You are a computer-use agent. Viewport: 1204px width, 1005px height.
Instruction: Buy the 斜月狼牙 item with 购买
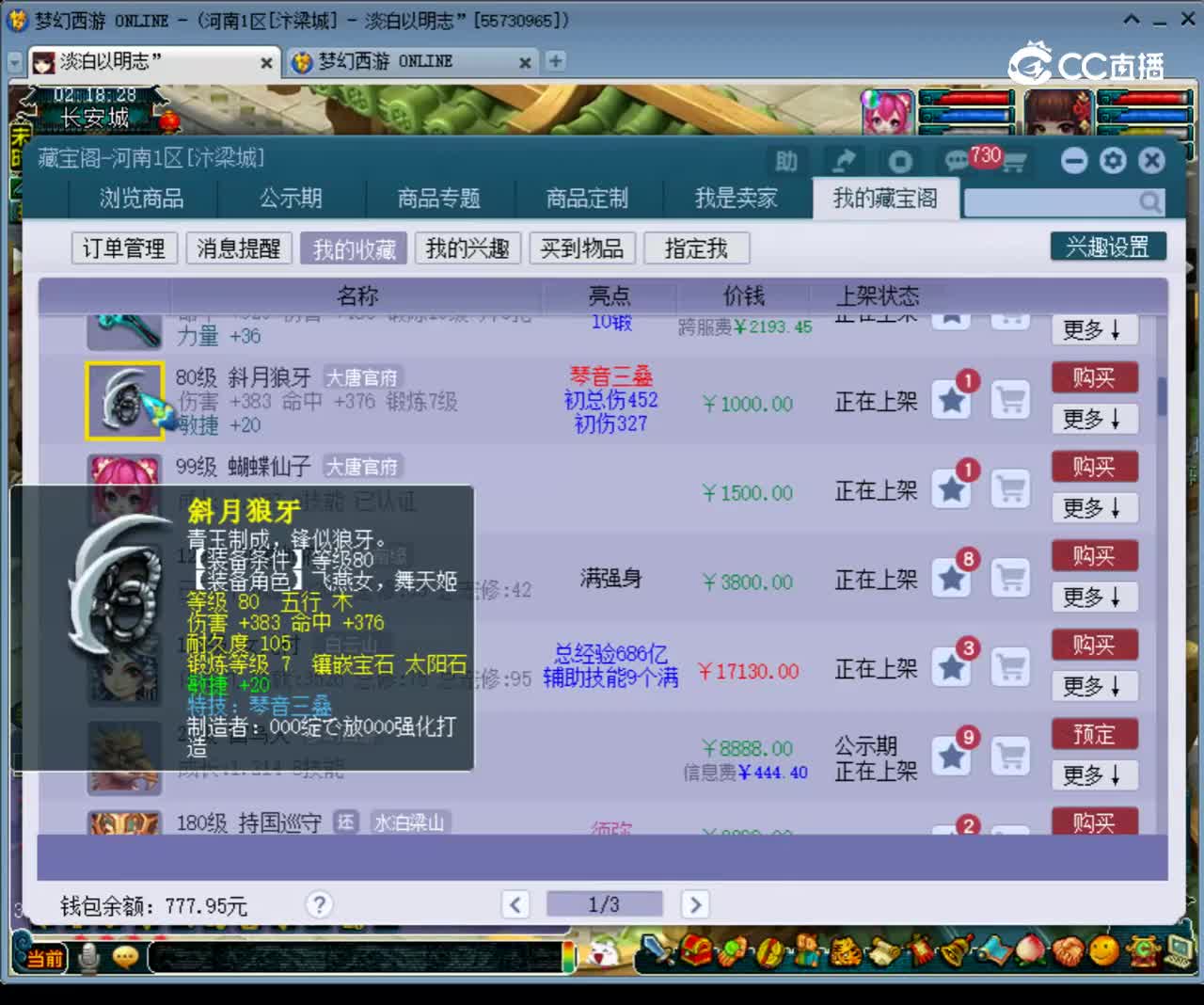click(1095, 377)
